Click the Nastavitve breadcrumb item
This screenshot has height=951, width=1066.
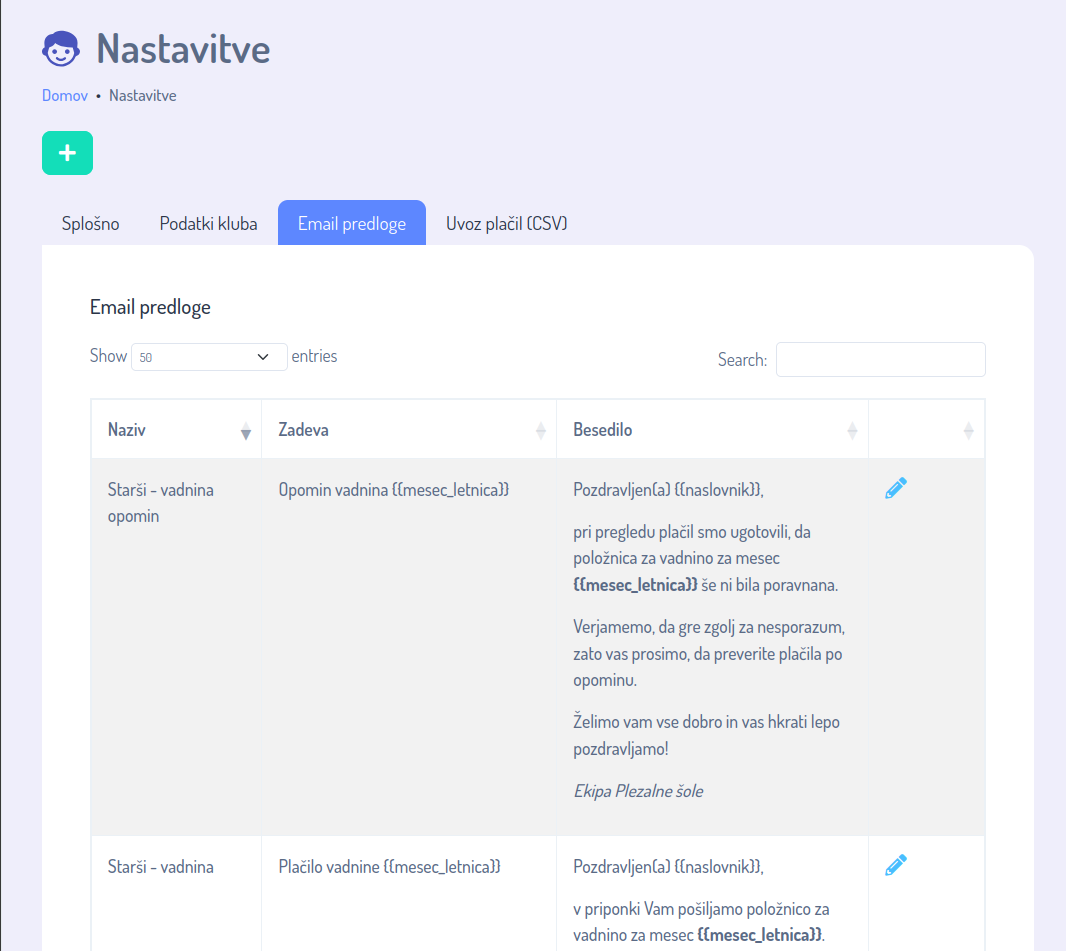pos(143,96)
